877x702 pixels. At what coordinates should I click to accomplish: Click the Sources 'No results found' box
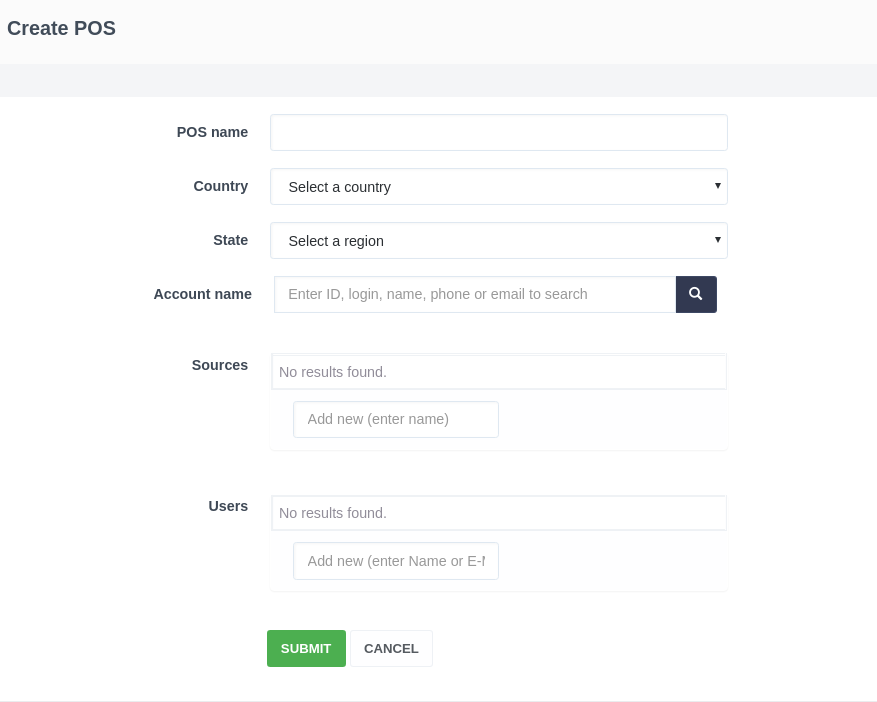(498, 372)
